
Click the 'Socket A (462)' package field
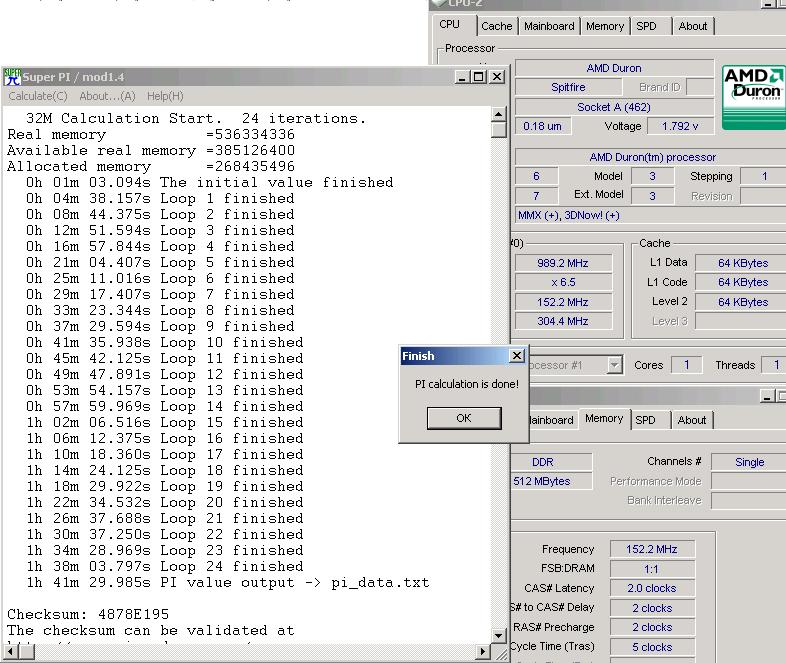(x=614, y=107)
